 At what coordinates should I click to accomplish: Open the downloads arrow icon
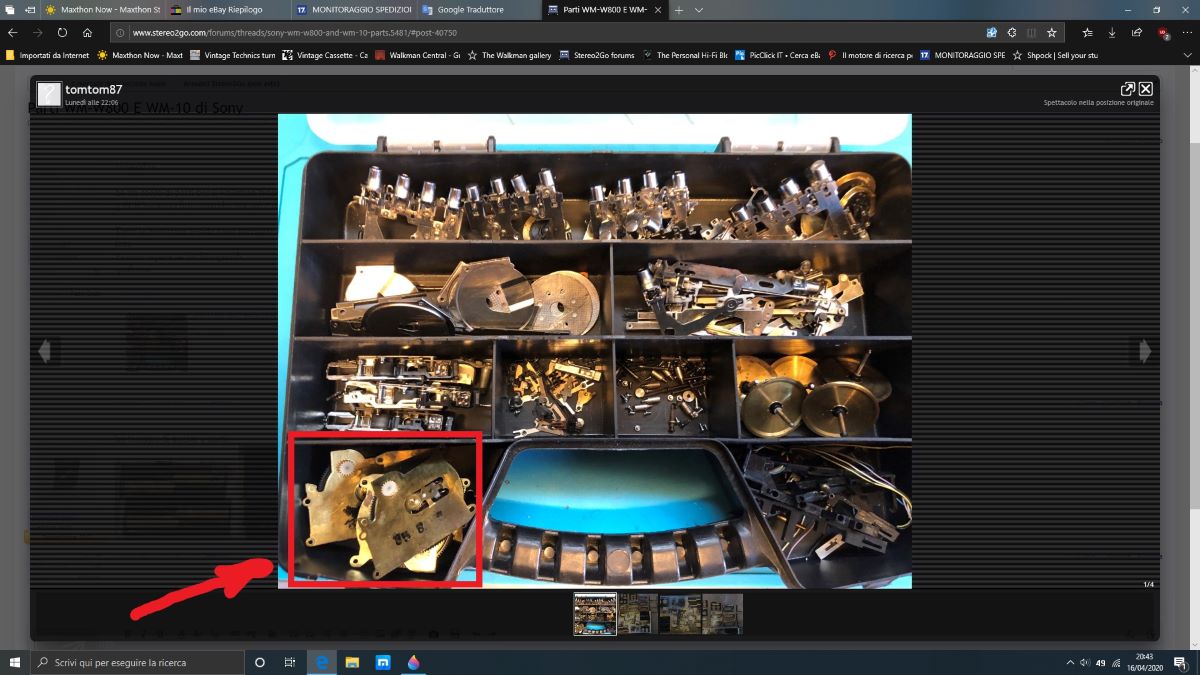[1112, 32]
